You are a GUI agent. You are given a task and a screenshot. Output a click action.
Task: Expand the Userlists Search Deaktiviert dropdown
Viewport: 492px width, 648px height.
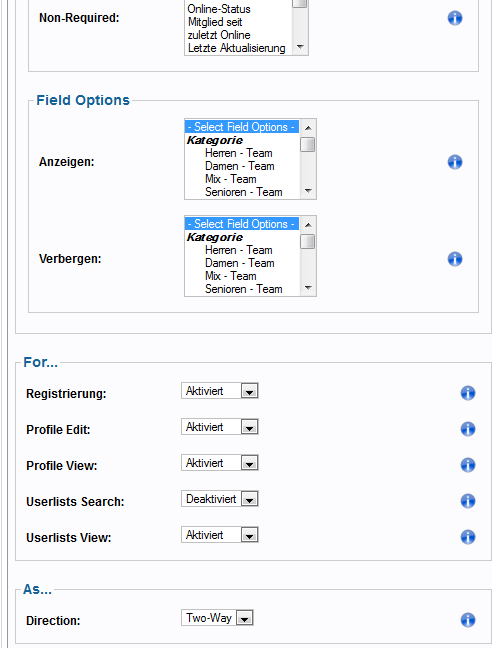click(220, 499)
